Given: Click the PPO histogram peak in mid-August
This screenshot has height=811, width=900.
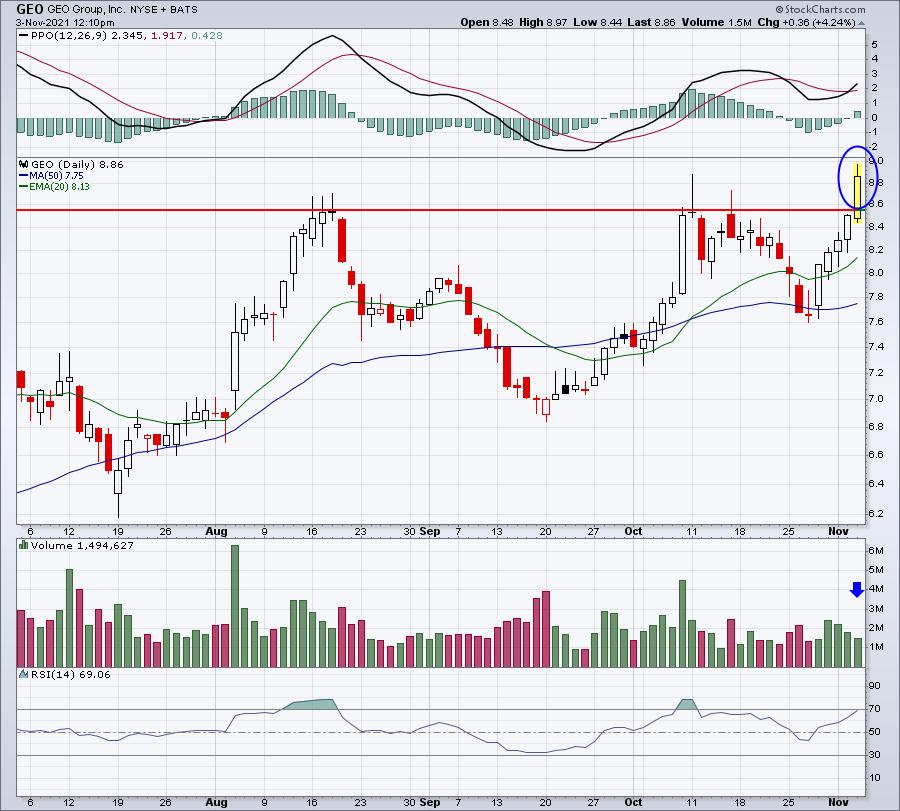Looking at the screenshot, I should 296,105.
